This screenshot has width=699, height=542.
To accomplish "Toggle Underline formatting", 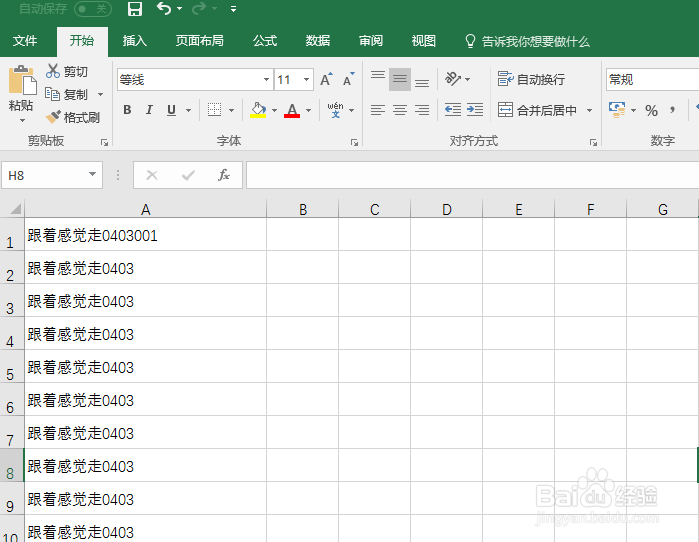I will coord(171,110).
